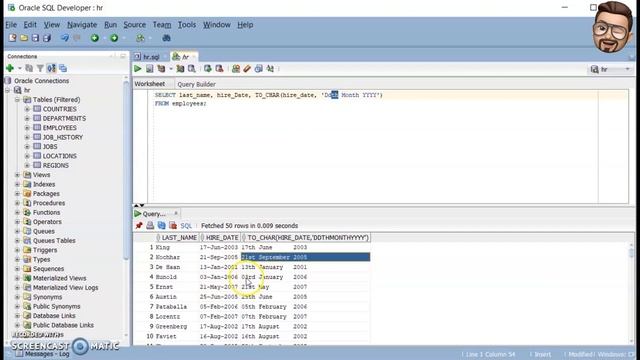
Task: Click the Undo arrow icon
Action: coord(65,38)
